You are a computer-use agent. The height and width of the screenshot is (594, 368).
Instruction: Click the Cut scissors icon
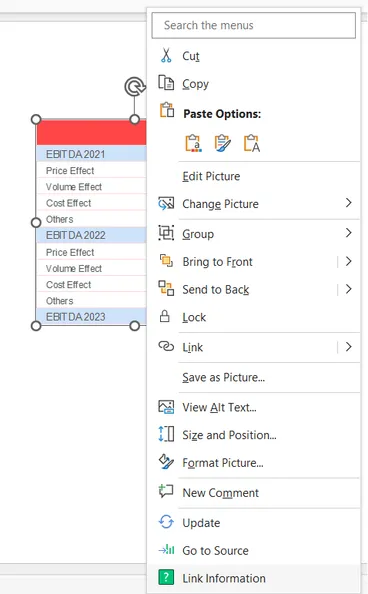coord(166,55)
